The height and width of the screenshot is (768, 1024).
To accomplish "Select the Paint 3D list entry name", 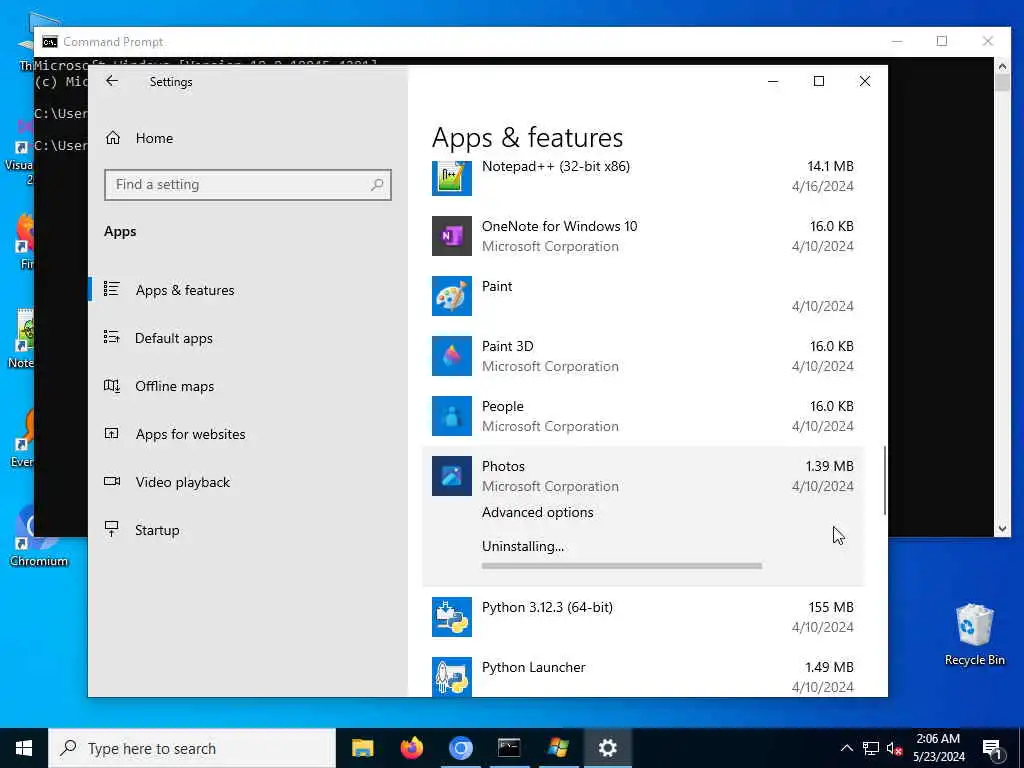I will click(507, 346).
